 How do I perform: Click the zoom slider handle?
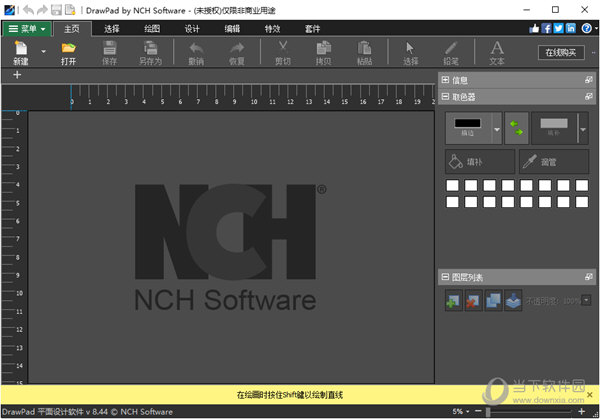pyautogui.click(x=488, y=412)
